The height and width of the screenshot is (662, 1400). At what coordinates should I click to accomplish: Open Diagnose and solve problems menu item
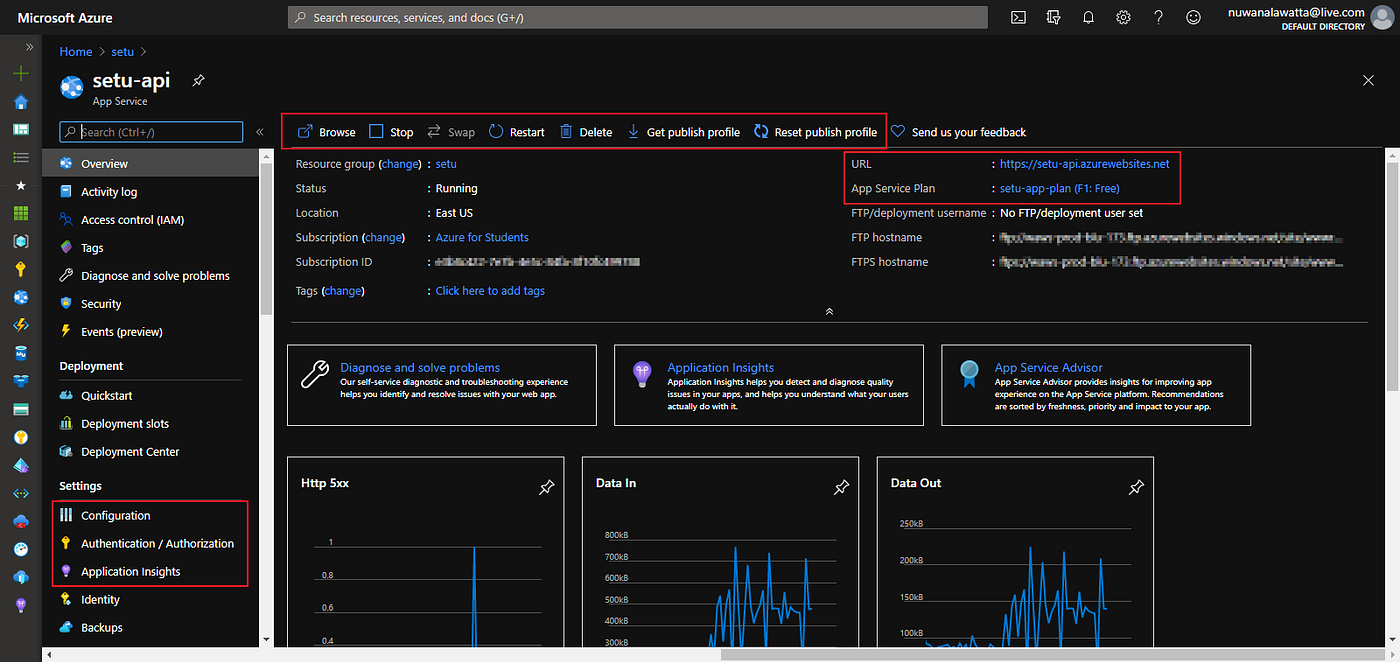coord(150,276)
